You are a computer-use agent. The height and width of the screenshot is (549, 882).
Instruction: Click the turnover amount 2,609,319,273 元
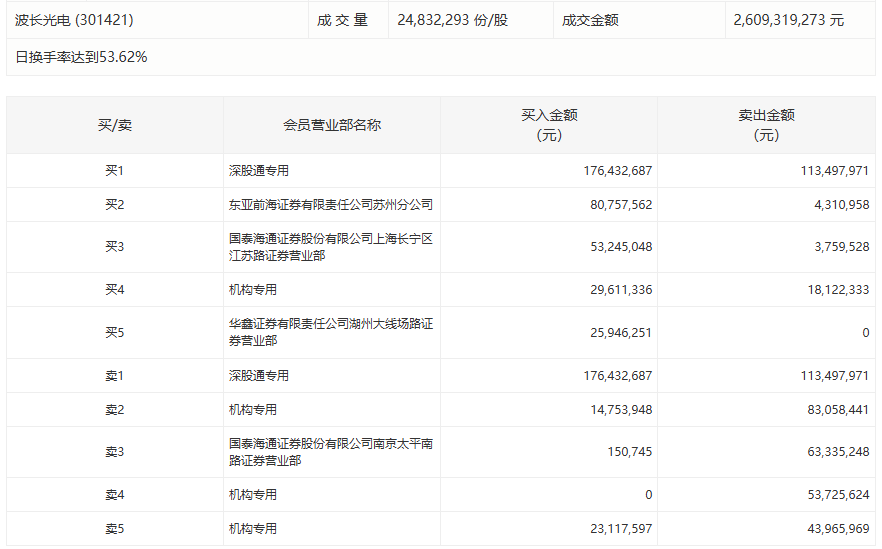pyautogui.click(x=788, y=20)
